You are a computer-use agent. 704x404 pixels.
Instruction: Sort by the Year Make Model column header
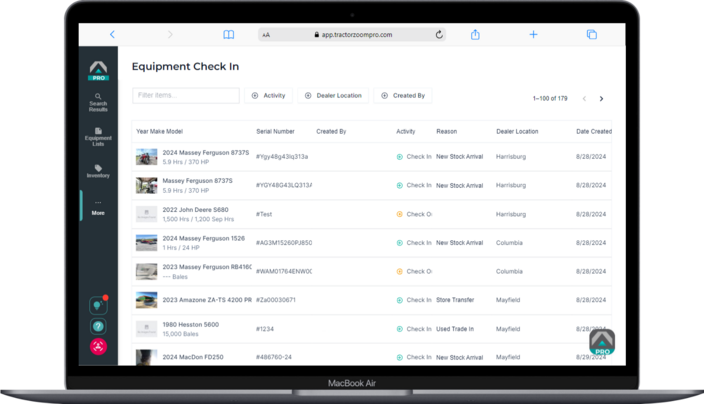pyautogui.click(x=159, y=132)
